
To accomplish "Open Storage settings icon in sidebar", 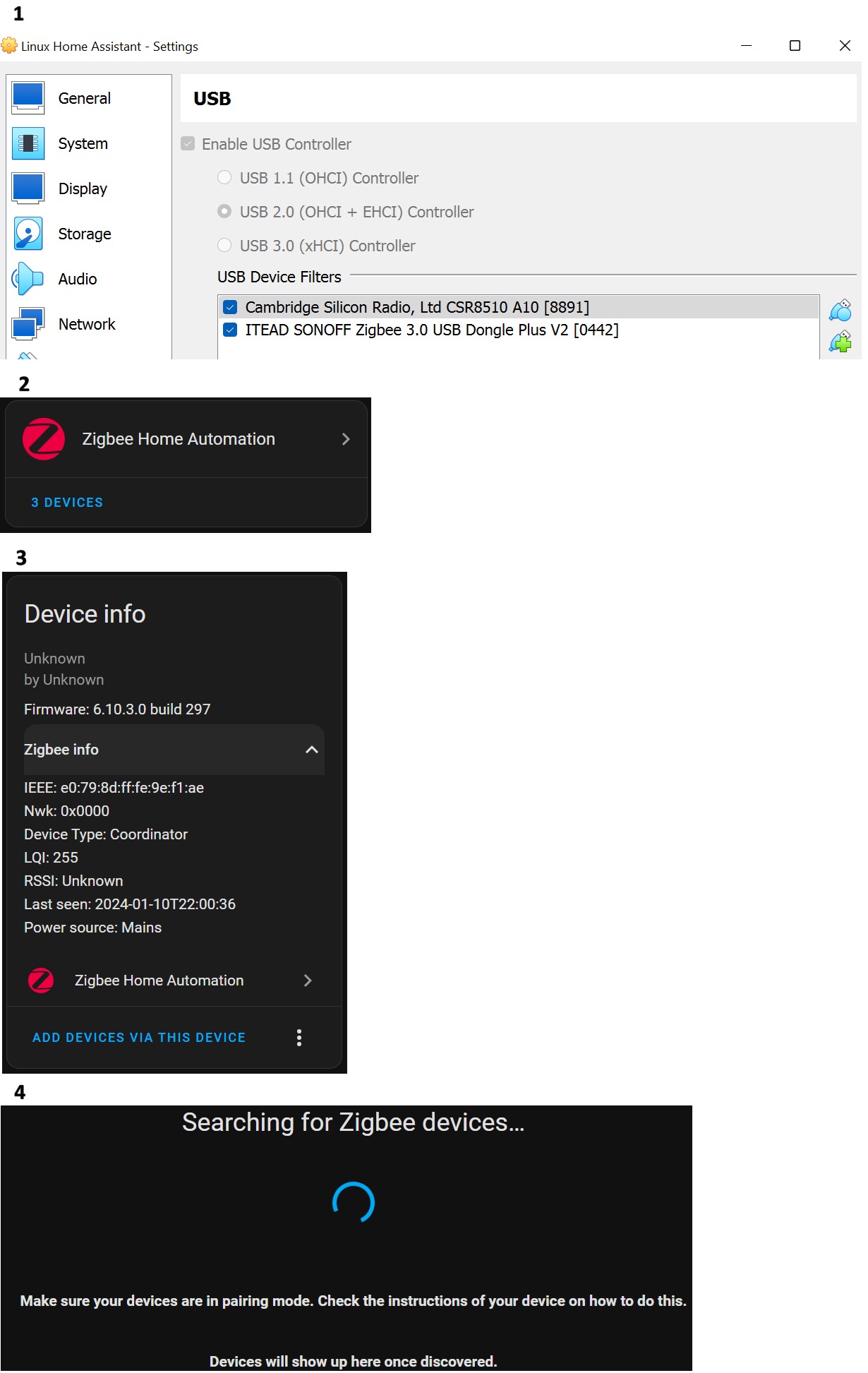I will (28, 234).
